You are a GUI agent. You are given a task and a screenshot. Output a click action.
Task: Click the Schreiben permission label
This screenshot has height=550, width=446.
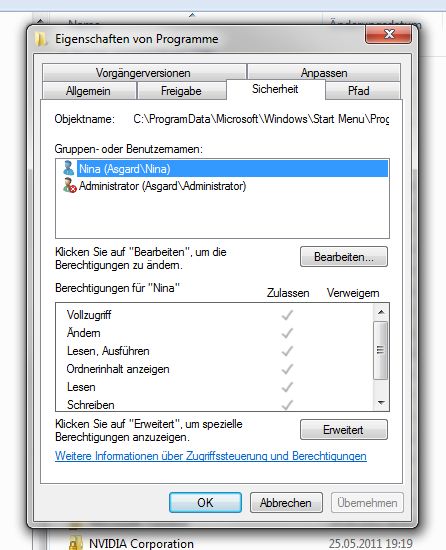[90, 405]
